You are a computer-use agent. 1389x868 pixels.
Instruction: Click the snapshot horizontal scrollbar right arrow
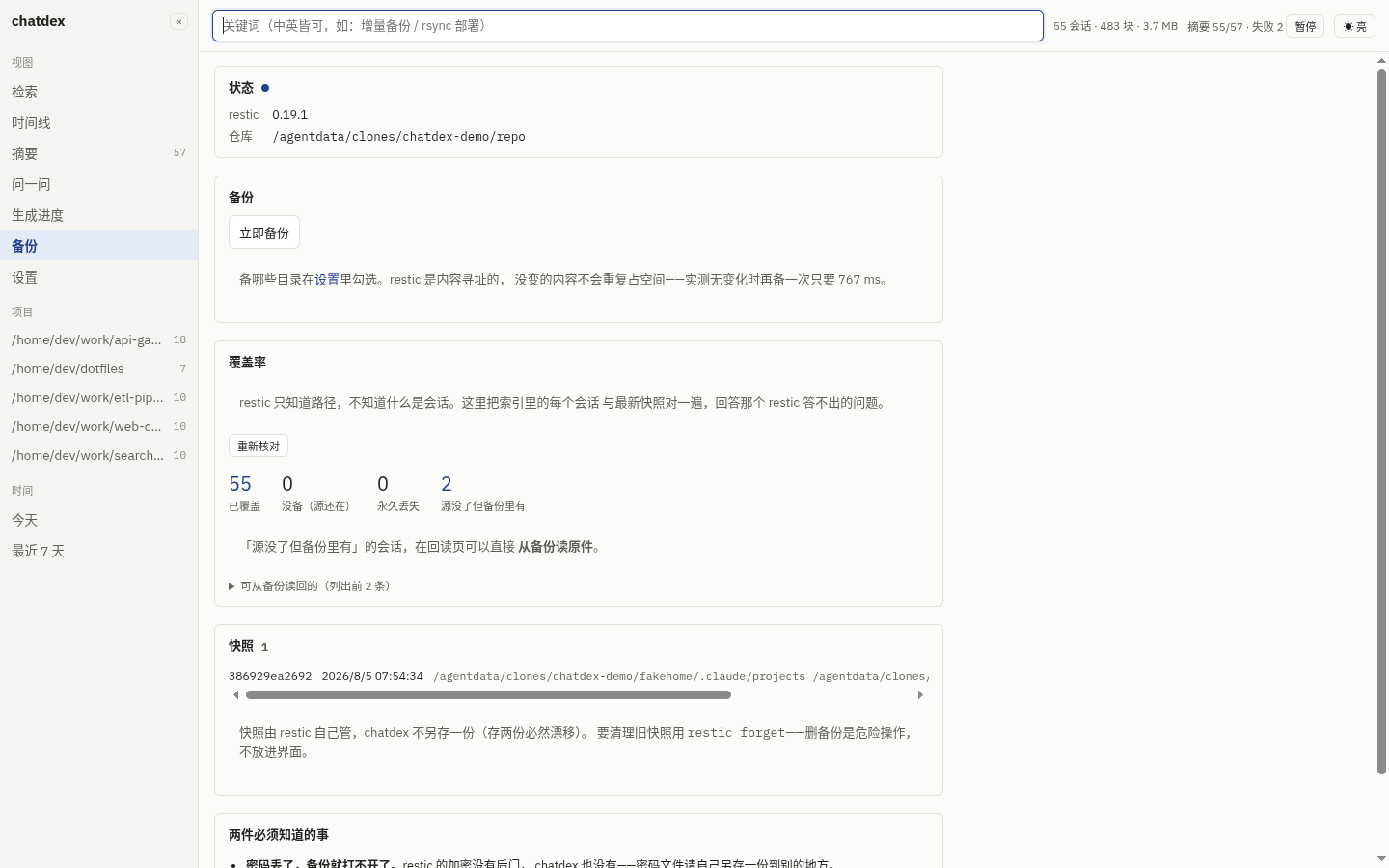(920, 694)
